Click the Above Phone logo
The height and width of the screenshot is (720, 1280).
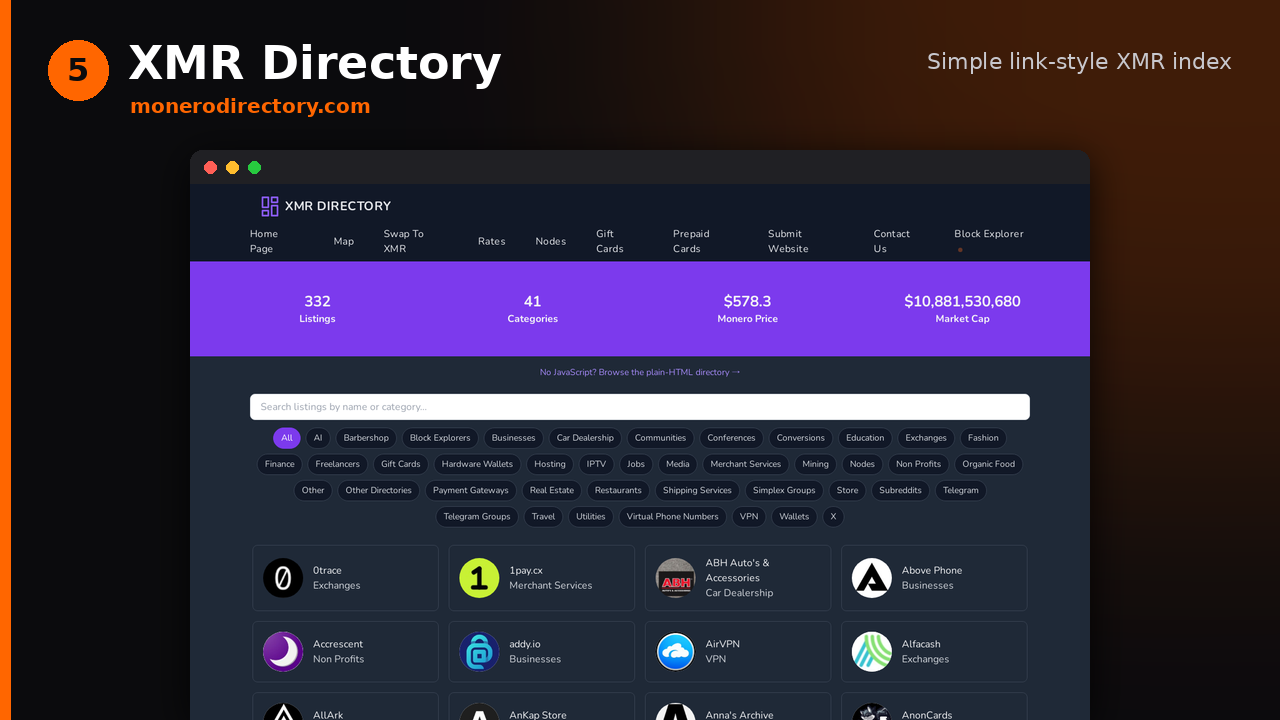(x=872, y=578)
